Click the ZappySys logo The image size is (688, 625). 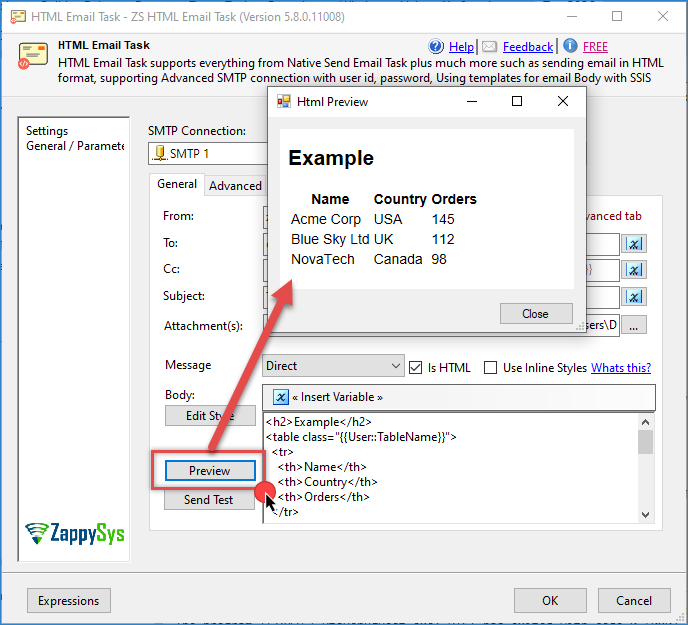click(76, 533)
